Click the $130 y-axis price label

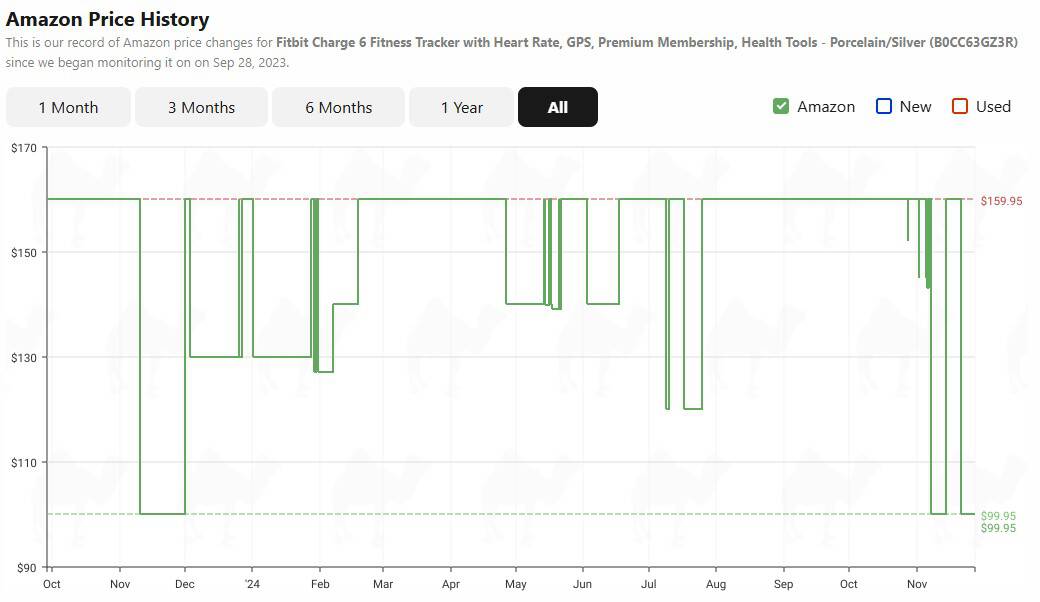(23, 358)
